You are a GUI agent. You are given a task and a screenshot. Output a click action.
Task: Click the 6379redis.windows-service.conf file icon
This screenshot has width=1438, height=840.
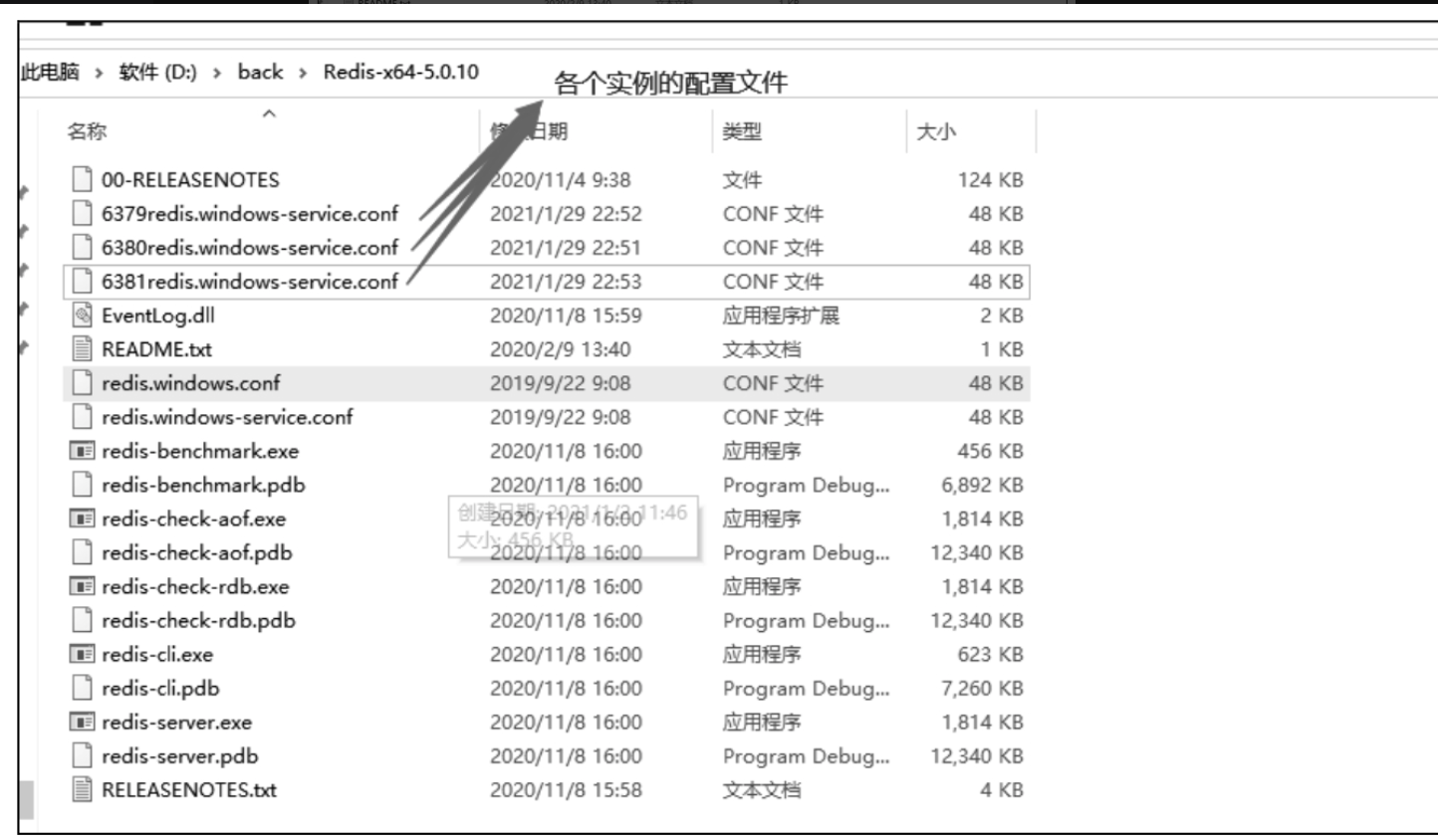[x=82, y=214]
